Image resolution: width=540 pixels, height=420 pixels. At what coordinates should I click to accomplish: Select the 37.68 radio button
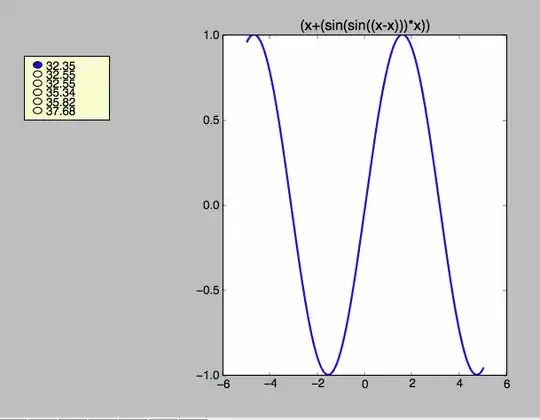click(38, 110)
